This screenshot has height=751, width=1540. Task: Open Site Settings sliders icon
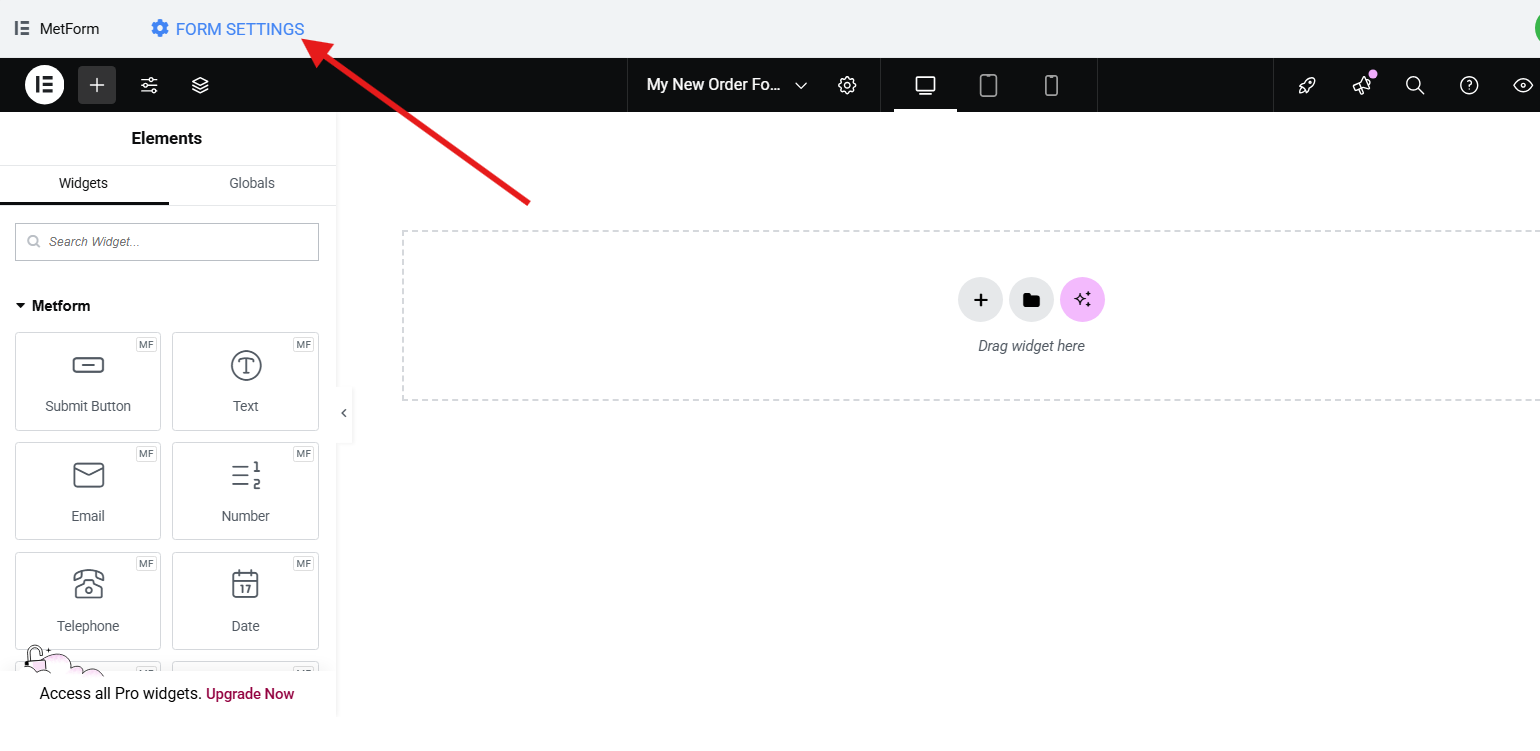pyautogui.click(x=149, y=85)
